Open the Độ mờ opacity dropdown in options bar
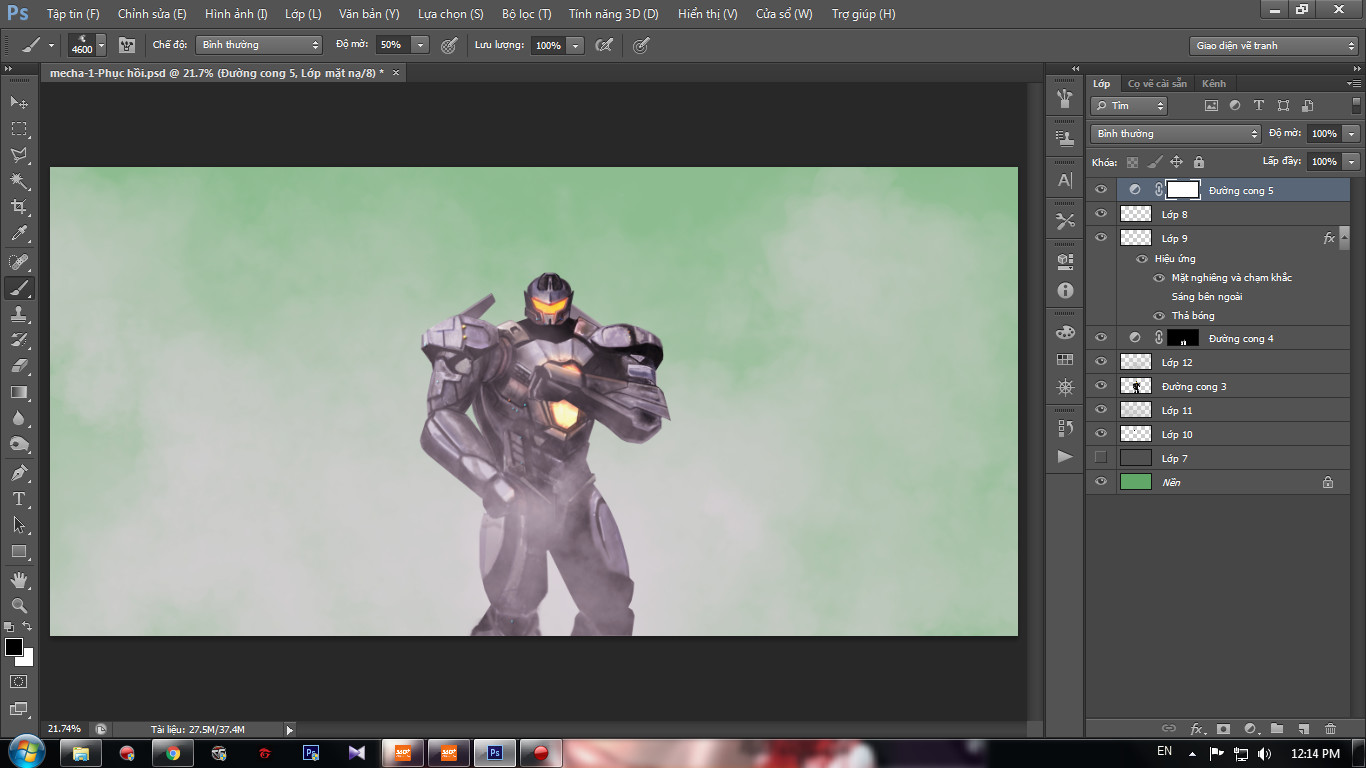Screen dimensions: 1366x768 pyautogui.click(x=420, y=45)
